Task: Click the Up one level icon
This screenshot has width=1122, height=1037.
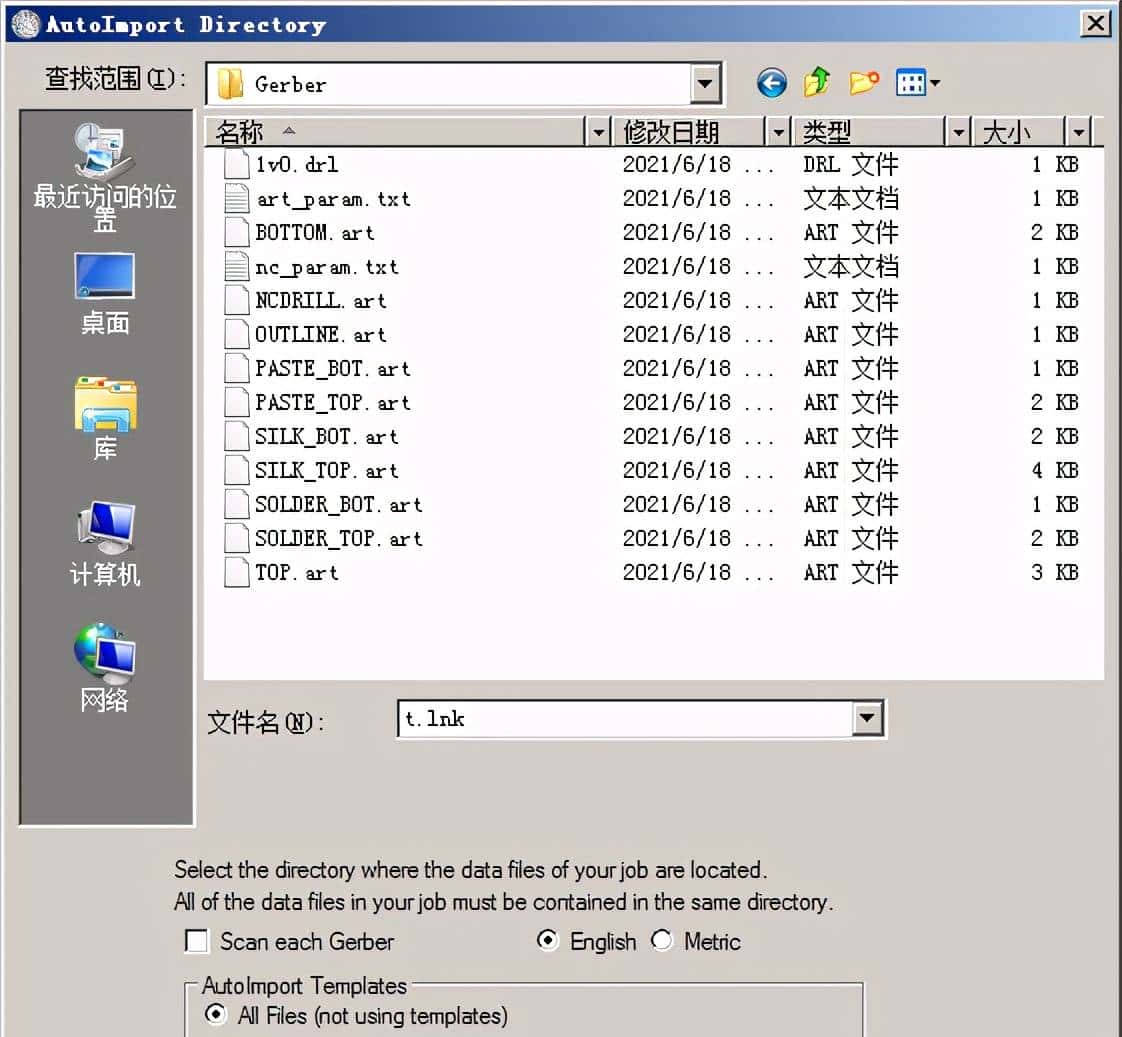Action: tap(817, 83)
